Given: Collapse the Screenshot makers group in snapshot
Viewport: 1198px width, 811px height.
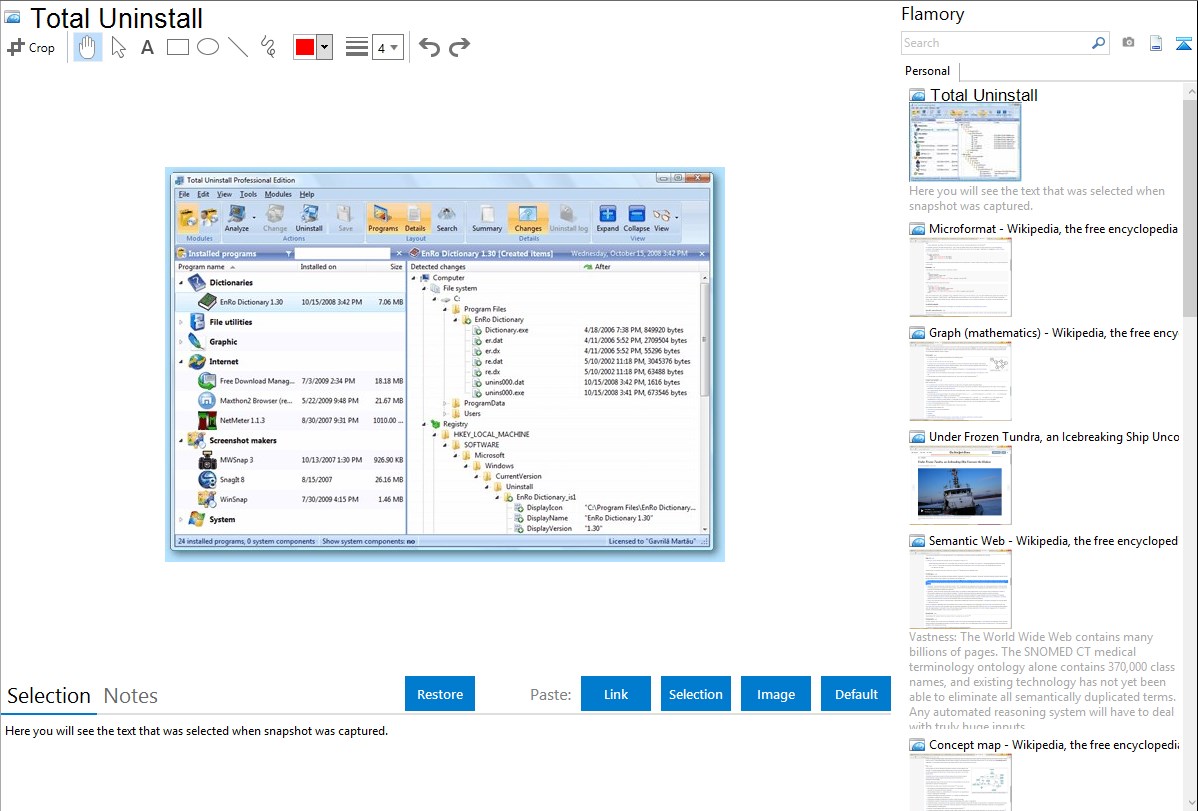Looking at the screenshot, I should coord(181,440).
